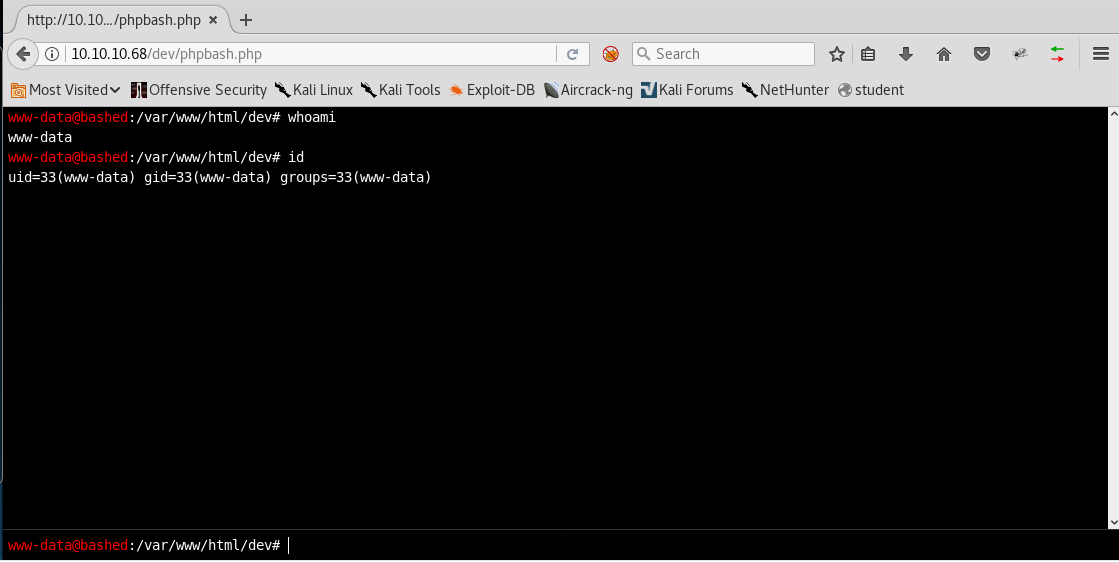Viewport: 1119px width, 563px height.
Task: Open the site information icon
Action: pos(53,54)
